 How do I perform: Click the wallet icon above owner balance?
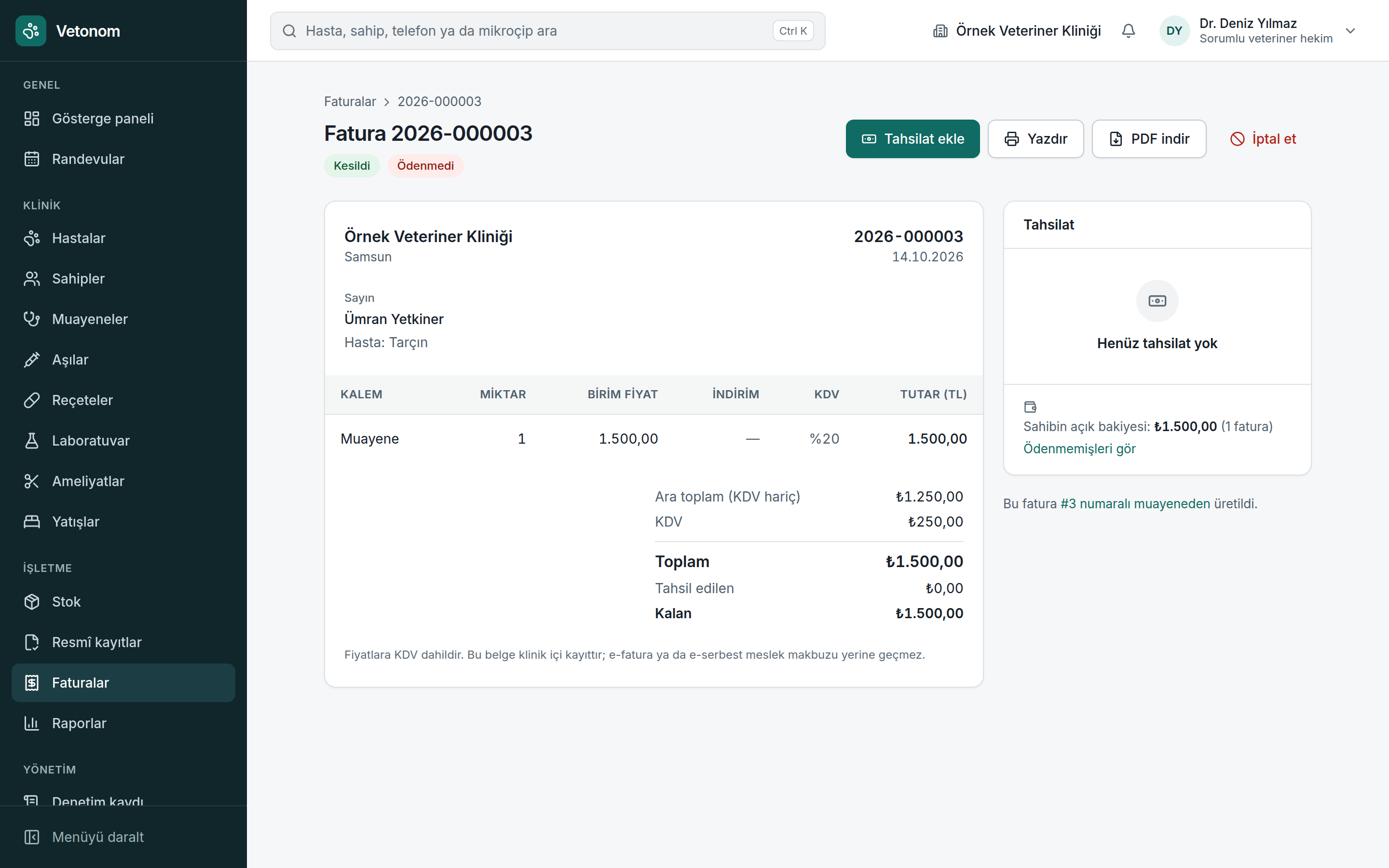1030,407
